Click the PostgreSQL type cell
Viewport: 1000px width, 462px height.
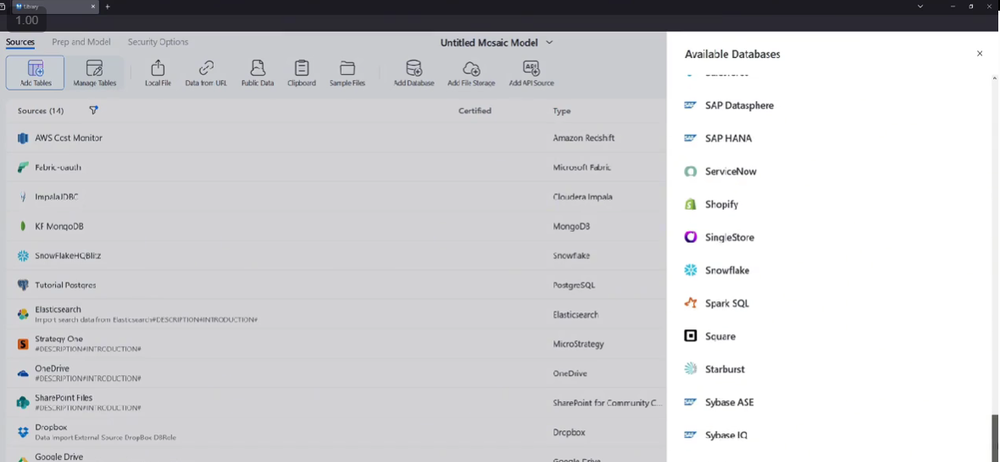tap(573, 285)
